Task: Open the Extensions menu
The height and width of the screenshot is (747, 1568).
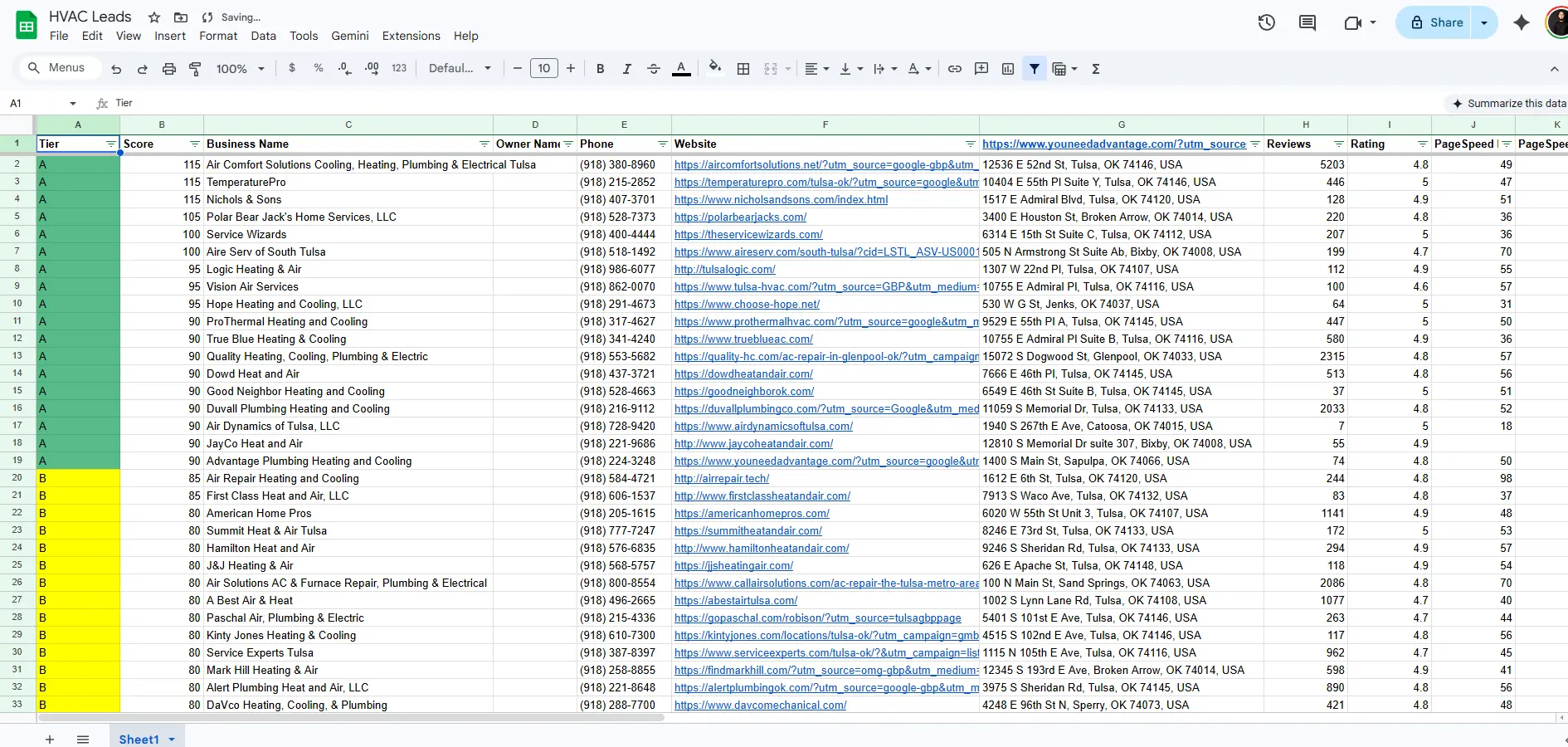Action: (x=411, y=36)
